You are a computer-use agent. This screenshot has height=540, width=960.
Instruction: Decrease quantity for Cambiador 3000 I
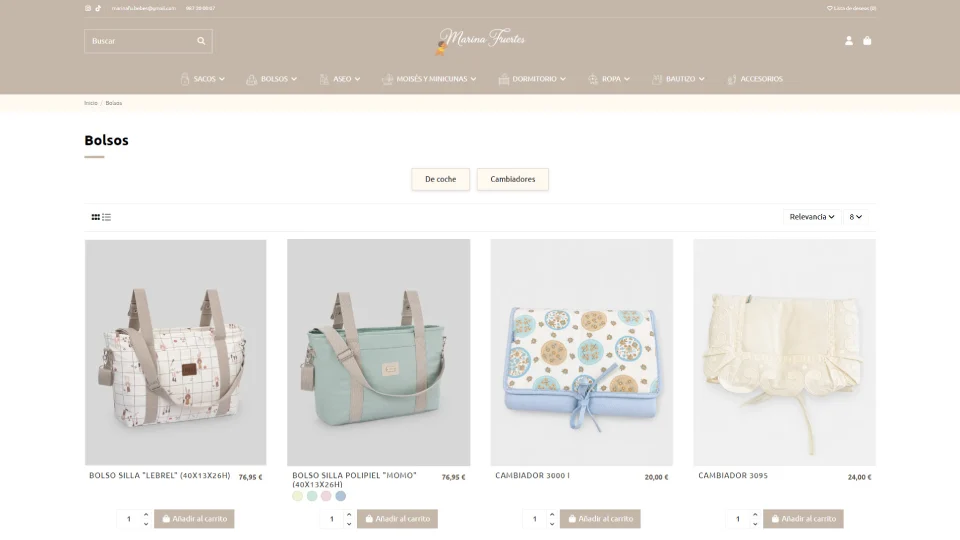[x=552, y=523]
